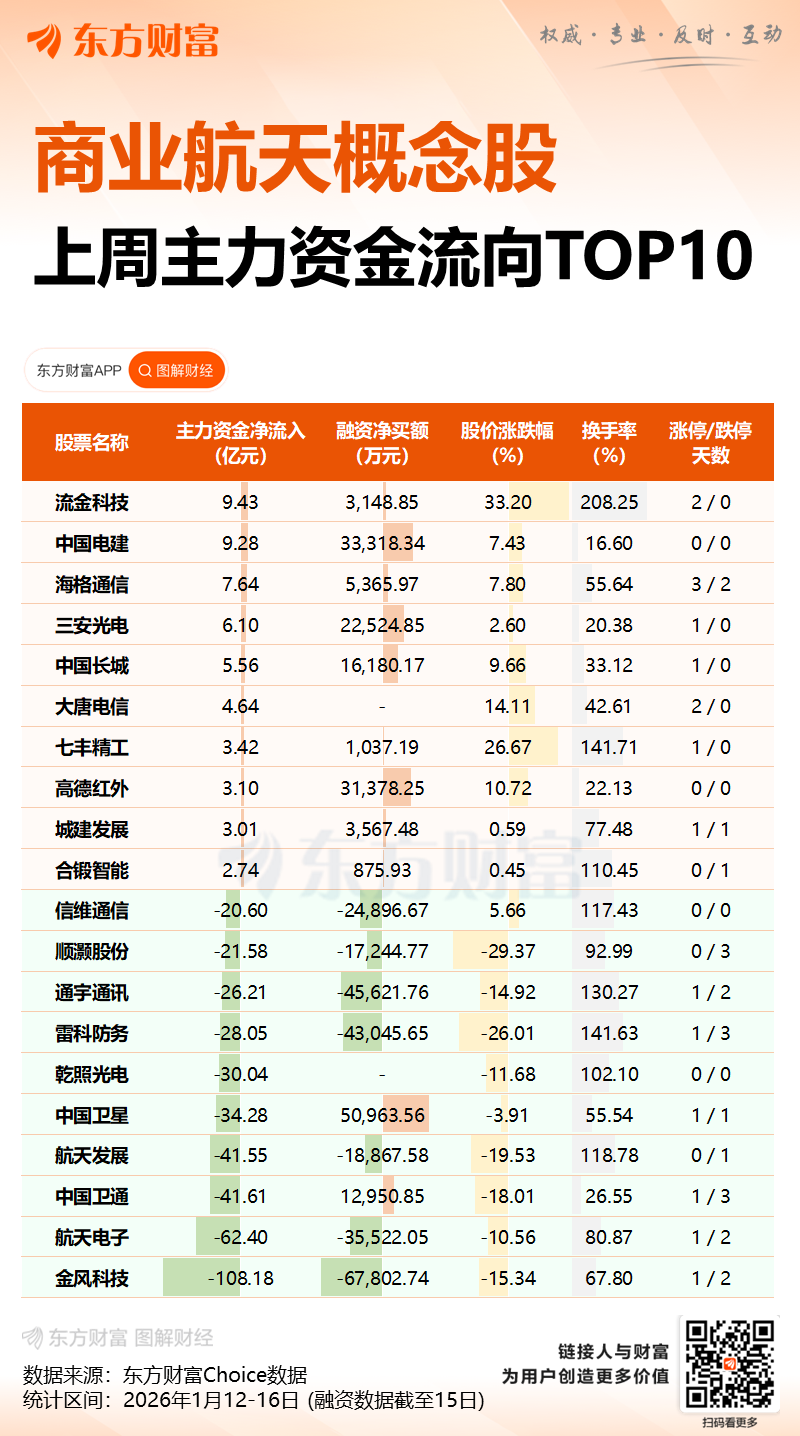The image size is (800, 1436).
Task: Click the 数据来源 line in footer
Action: click(164, 1374)
